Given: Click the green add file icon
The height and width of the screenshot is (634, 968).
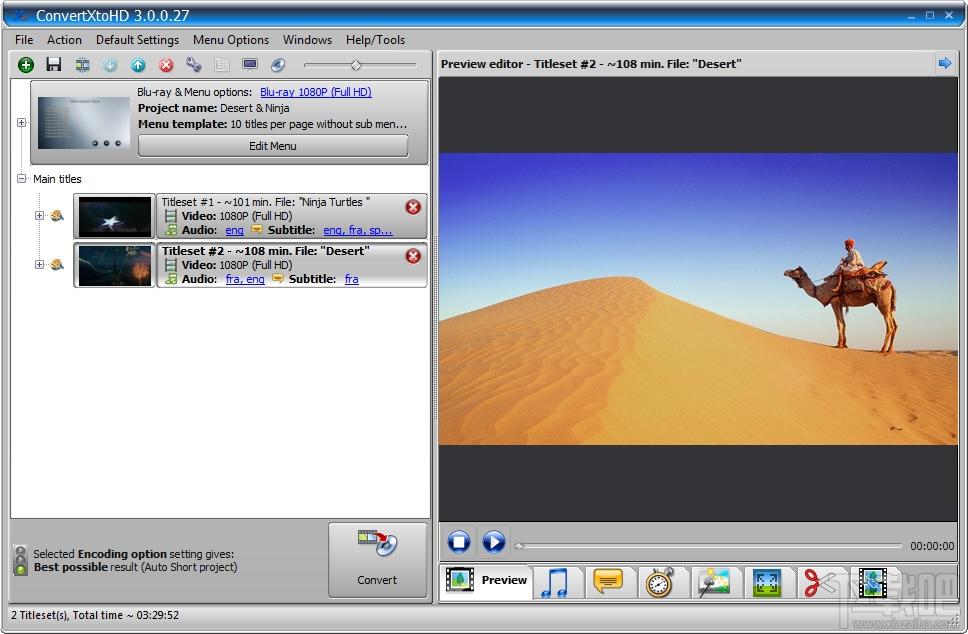Looking at the screenshot, I should pyautogui.click(x=26, y=65).
